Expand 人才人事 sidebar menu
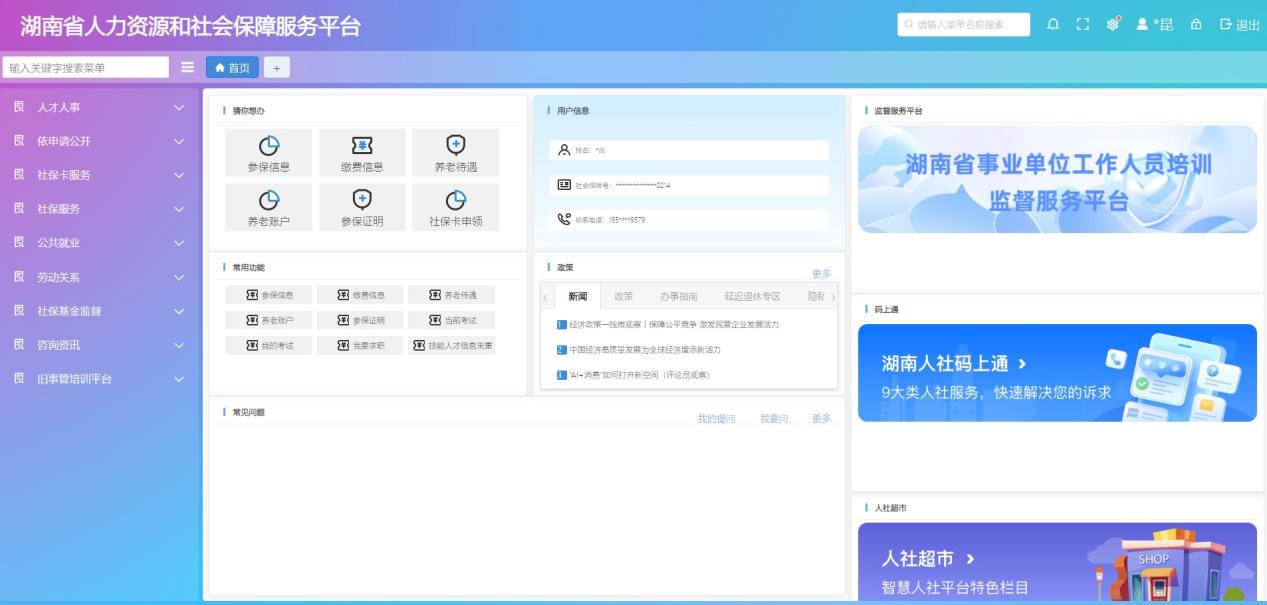 coord(98,107)
